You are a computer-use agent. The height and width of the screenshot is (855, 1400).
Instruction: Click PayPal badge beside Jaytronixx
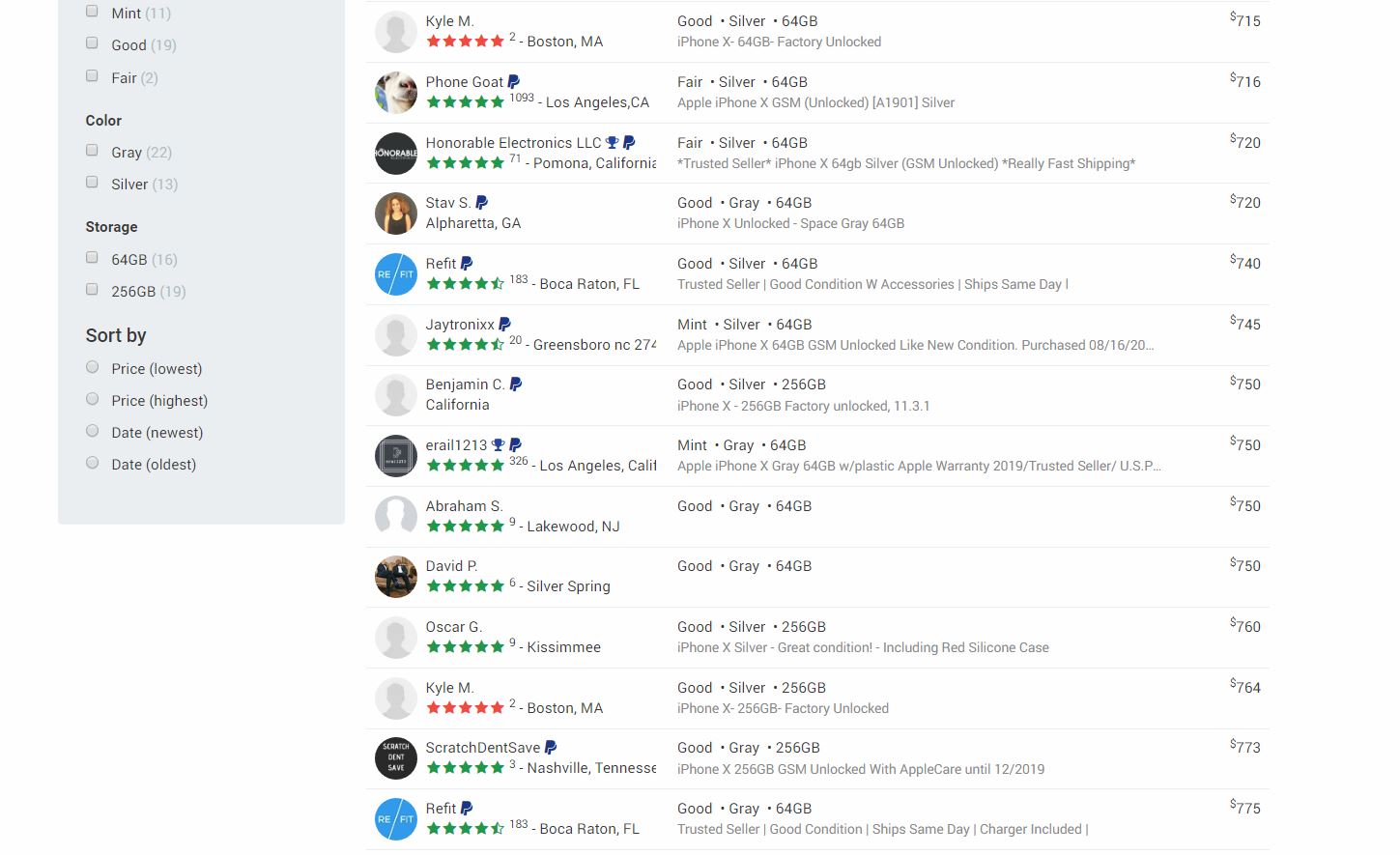pyautogui.click(x=504, y=325)
